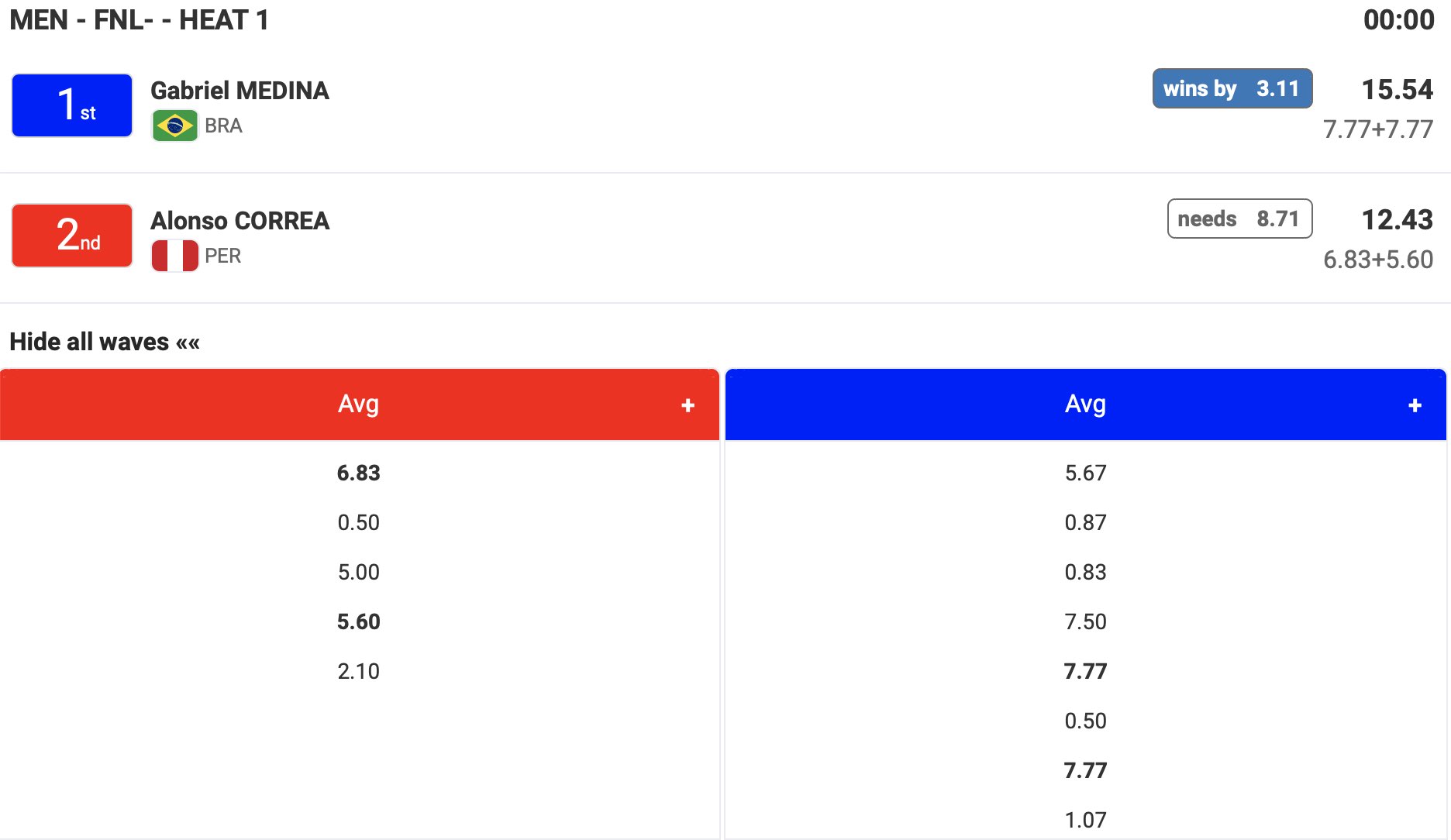This screenshot has width=1451, height=840.
Task: Expand the blue Avg column plus icon
Action: 1415,405
